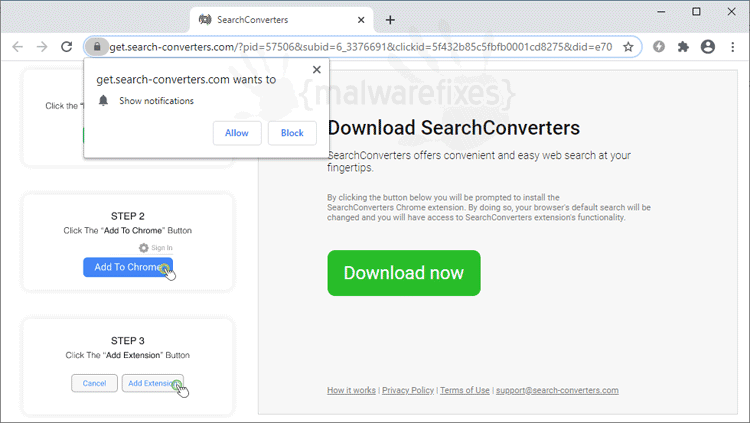Go back to the previous page
Viewport: 750px width, 423px height.
(x=18, y=46)
